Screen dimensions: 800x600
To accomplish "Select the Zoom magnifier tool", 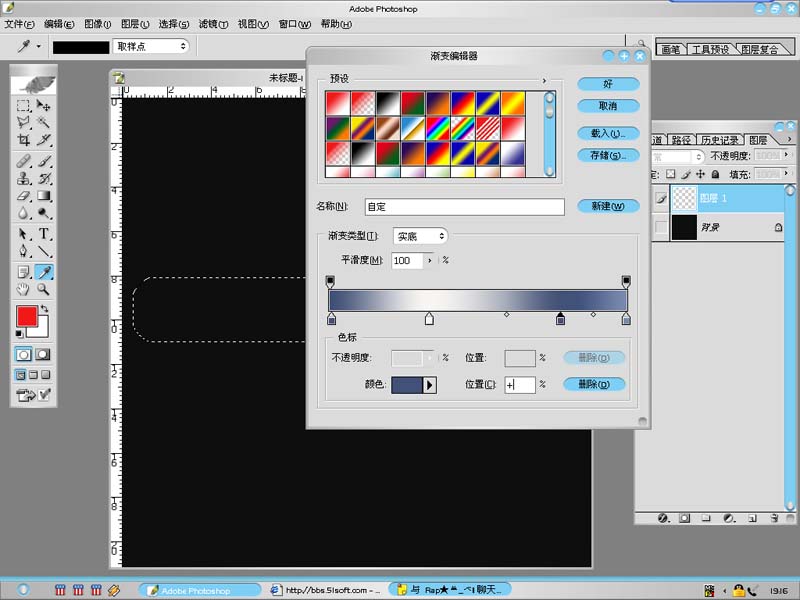I will 44,290.
